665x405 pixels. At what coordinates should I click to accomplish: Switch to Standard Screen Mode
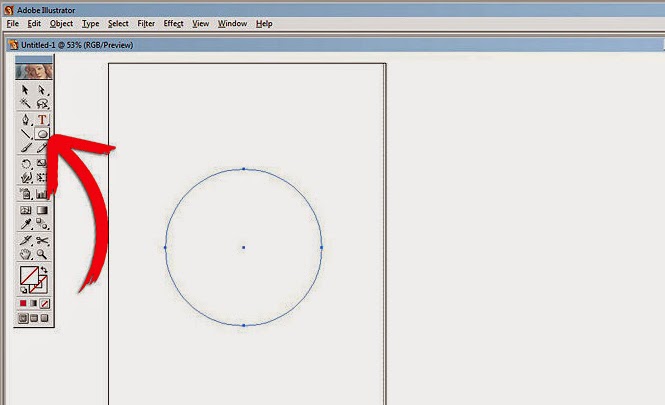tap(23, 318)
